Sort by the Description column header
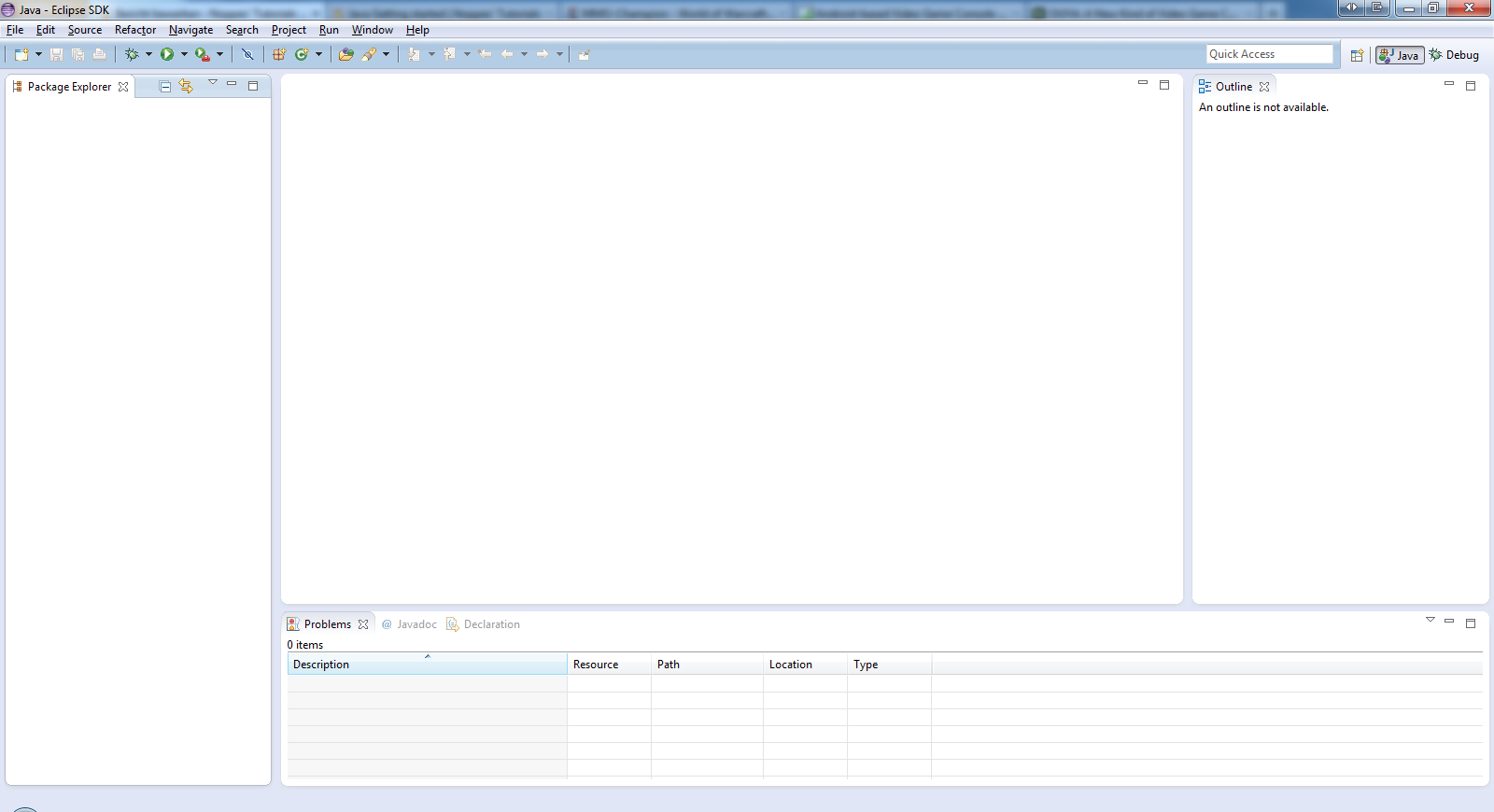This screenshot has width=1494, height=812. click(427, 665)
